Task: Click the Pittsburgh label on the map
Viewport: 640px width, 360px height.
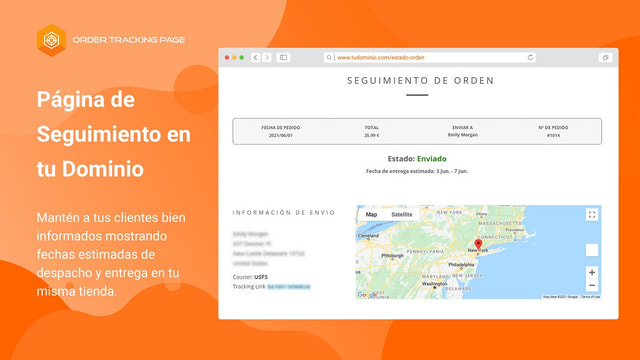Action: point(392,256)
